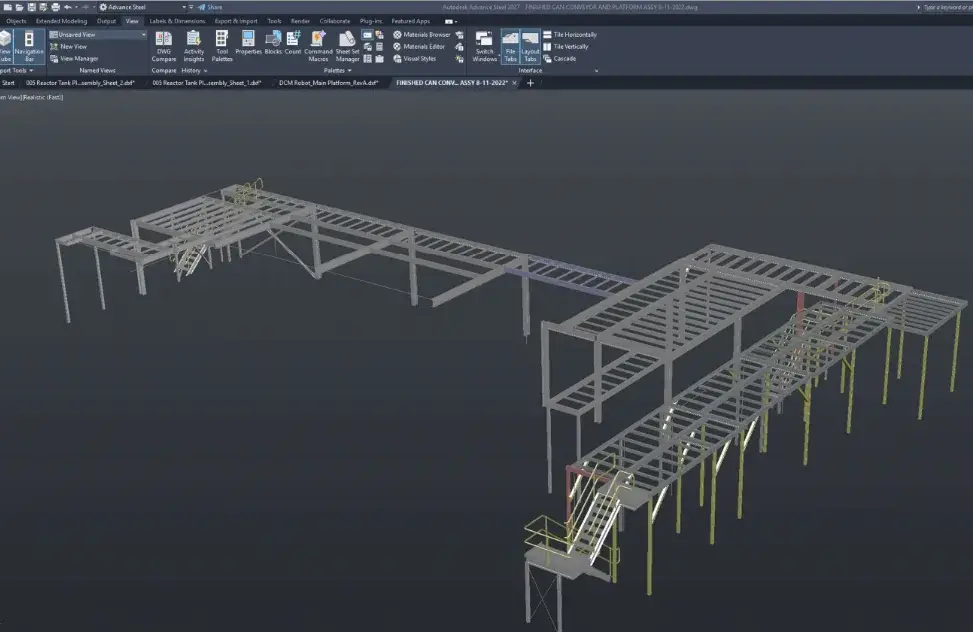Screen dimensions: 973x632
Task: Toggle the Layout Tabs display
Action: point(530,46)
